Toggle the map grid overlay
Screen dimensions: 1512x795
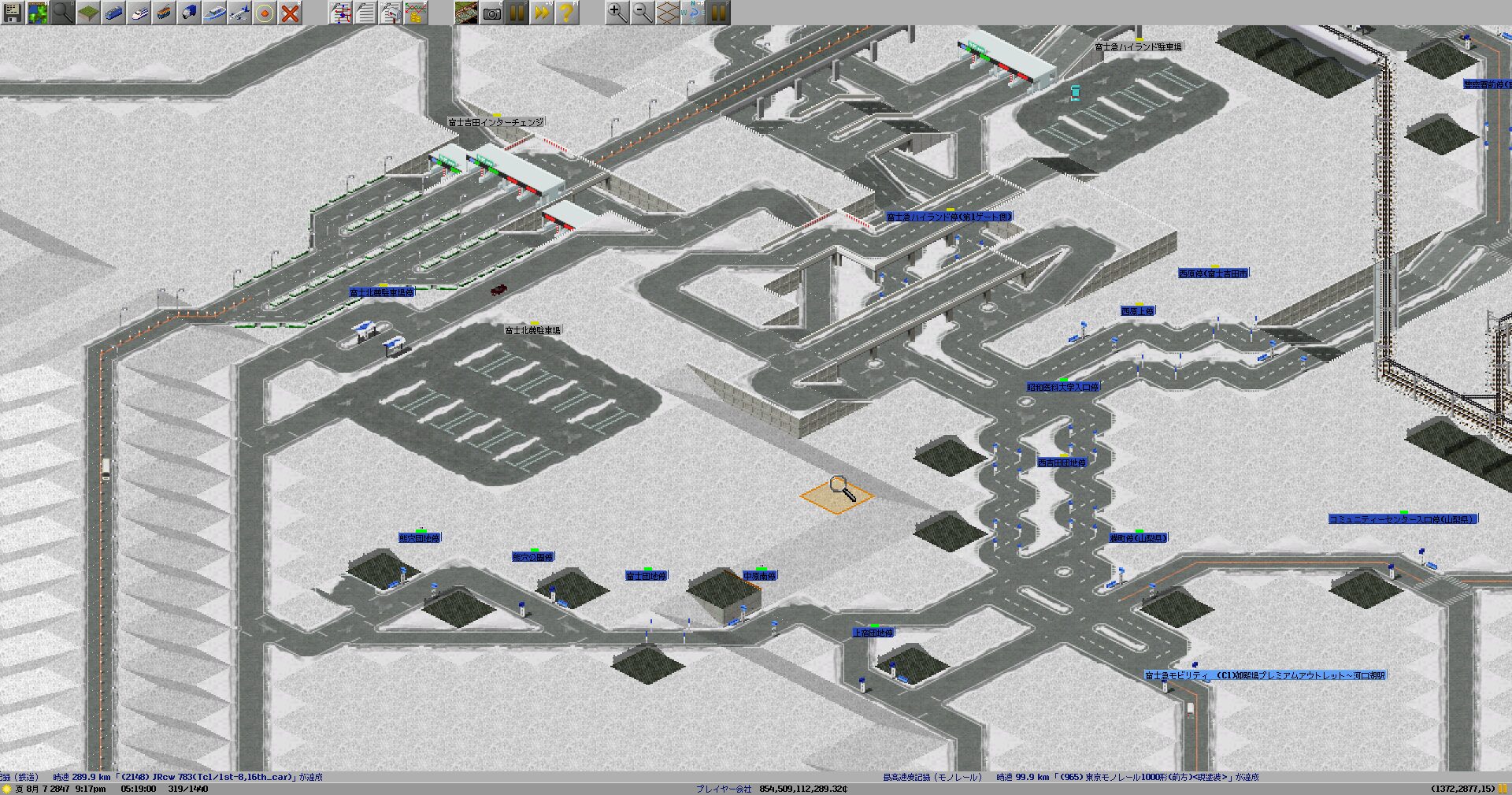coord(668,12)
